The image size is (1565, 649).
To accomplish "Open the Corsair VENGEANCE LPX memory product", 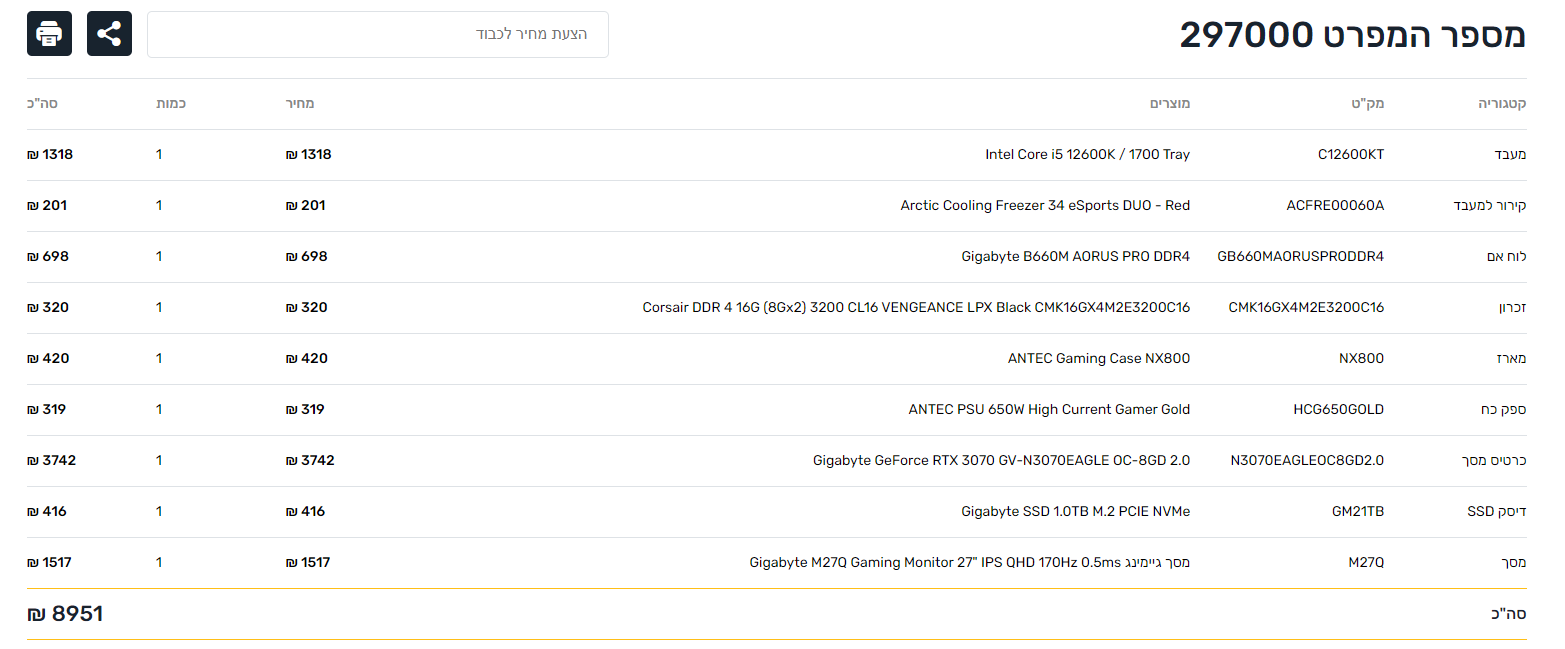I will coord(916,308).
